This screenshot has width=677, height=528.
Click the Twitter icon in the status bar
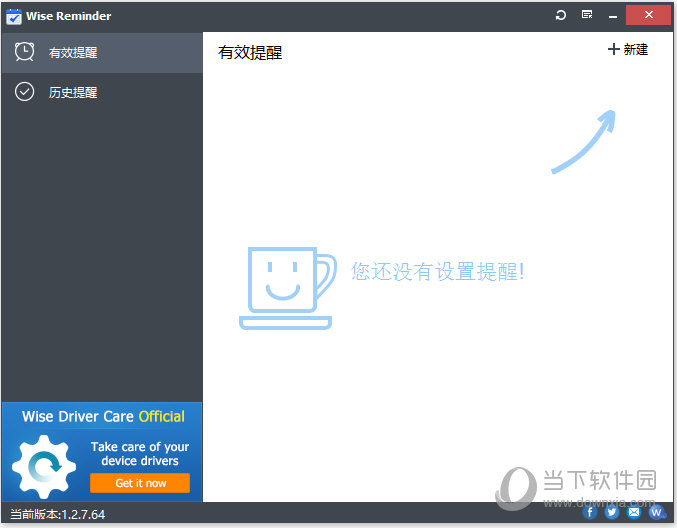(611, 512)
